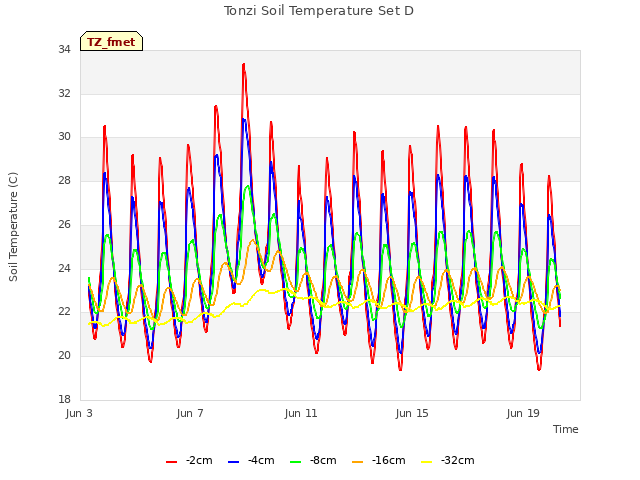Toggle the -4cm series in legend
The height and width of the screenshot is (480, 640).
click(x=251, y=461)
